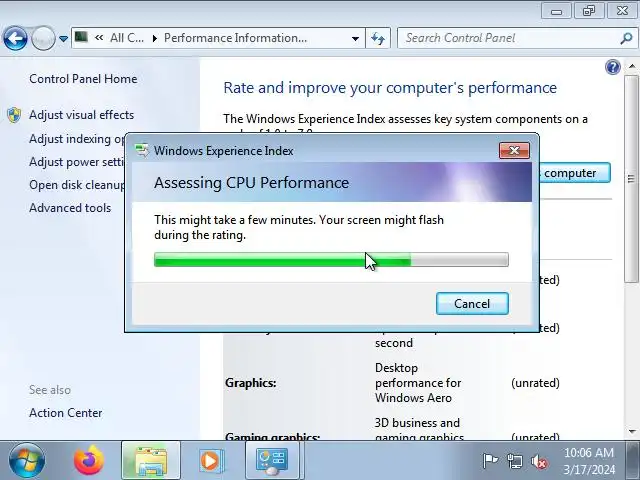This screenshot has height=480, width=640.
Task: Open the network tray icon
Action: pyautogui.click(x=515, y=461)
